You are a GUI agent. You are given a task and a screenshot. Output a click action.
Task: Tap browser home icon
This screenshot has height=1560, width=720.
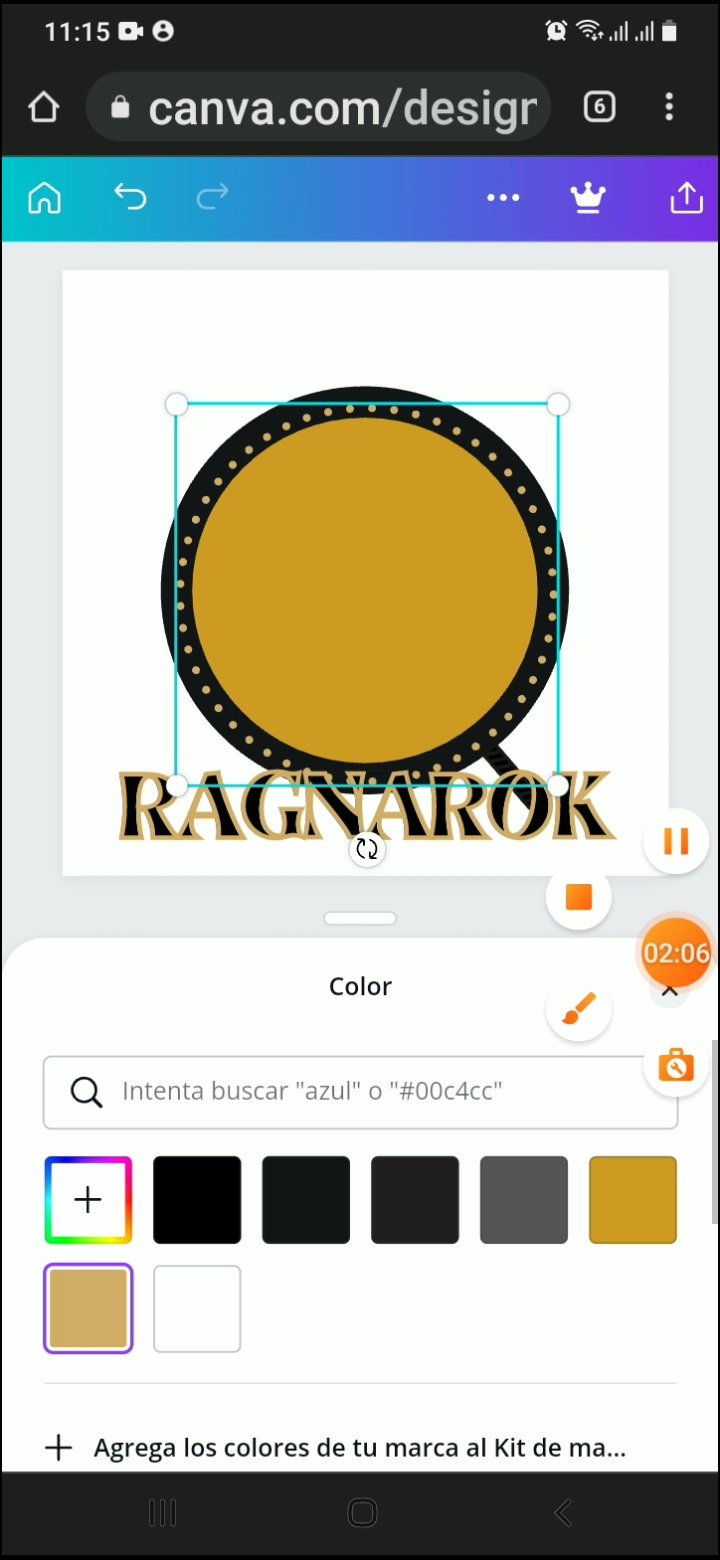43,107
